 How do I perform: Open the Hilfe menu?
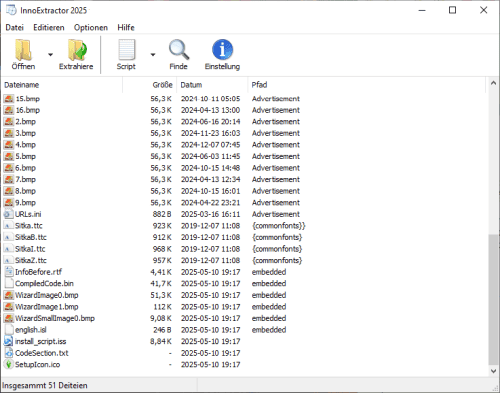click(126, 28)
